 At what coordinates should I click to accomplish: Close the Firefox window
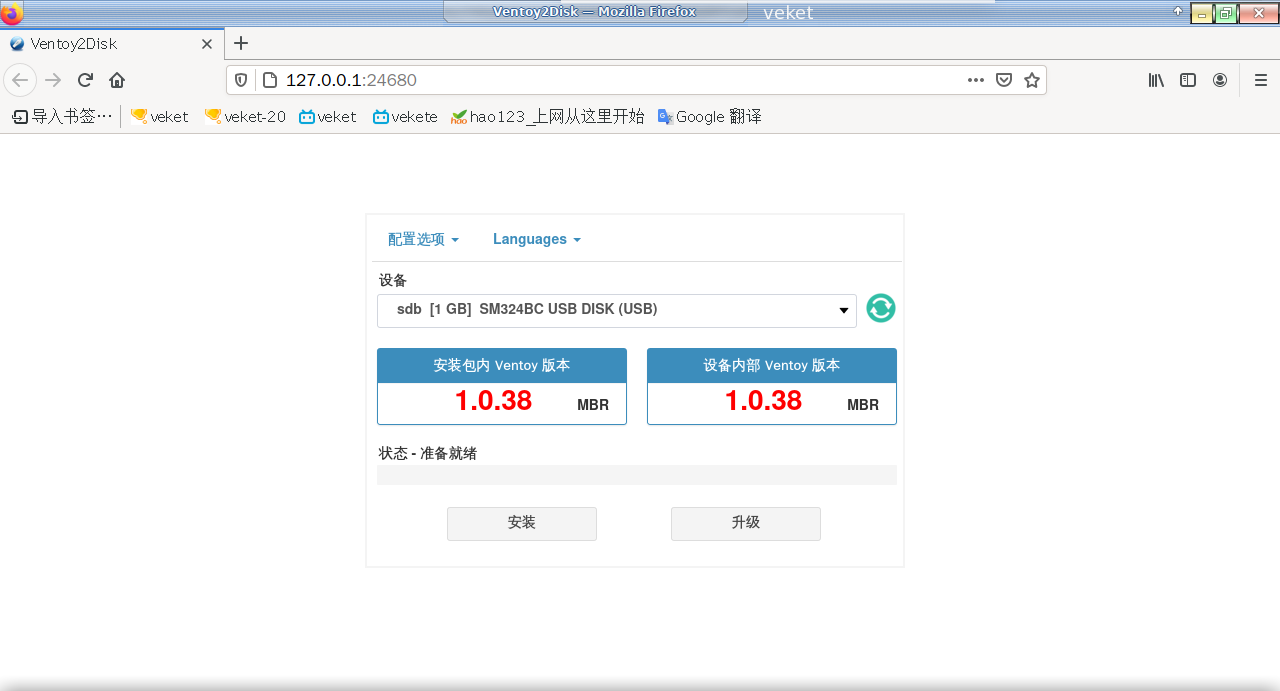[1259, 13]
